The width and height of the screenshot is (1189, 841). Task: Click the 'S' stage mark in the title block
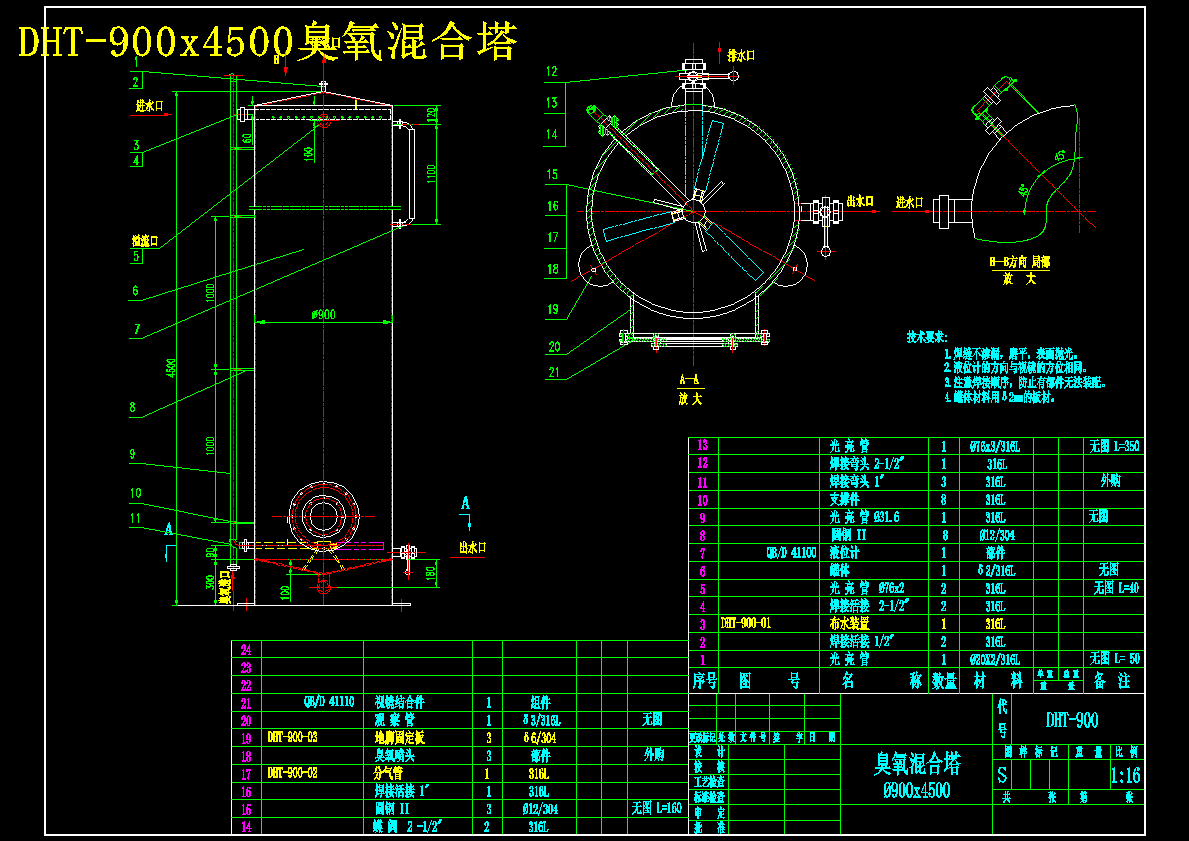pyautogui.click(x=1002, y=776)
